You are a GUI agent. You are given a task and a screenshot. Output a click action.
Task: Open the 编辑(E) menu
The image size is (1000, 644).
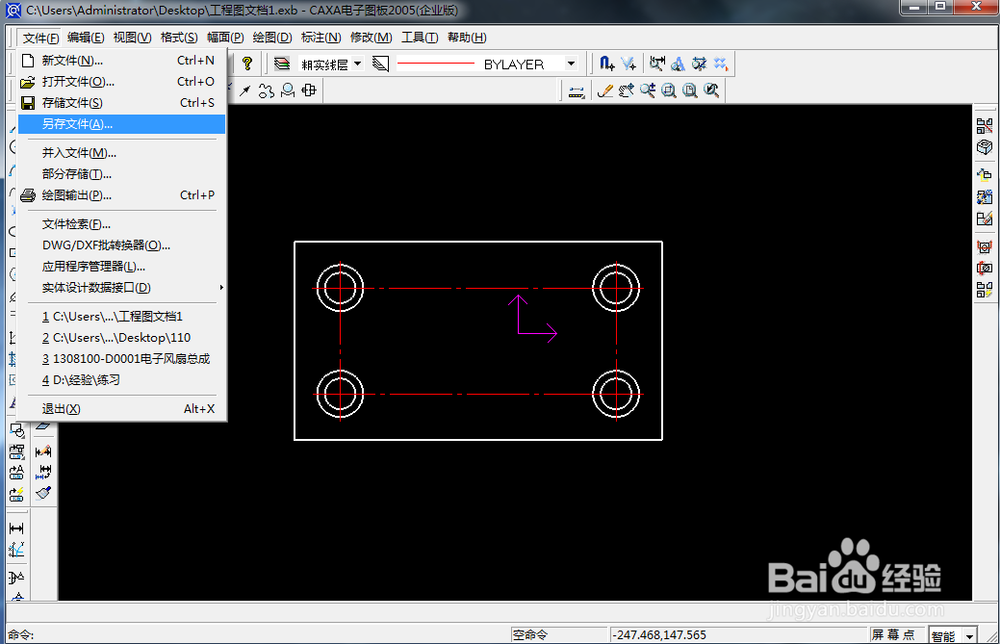click(85, 38)
